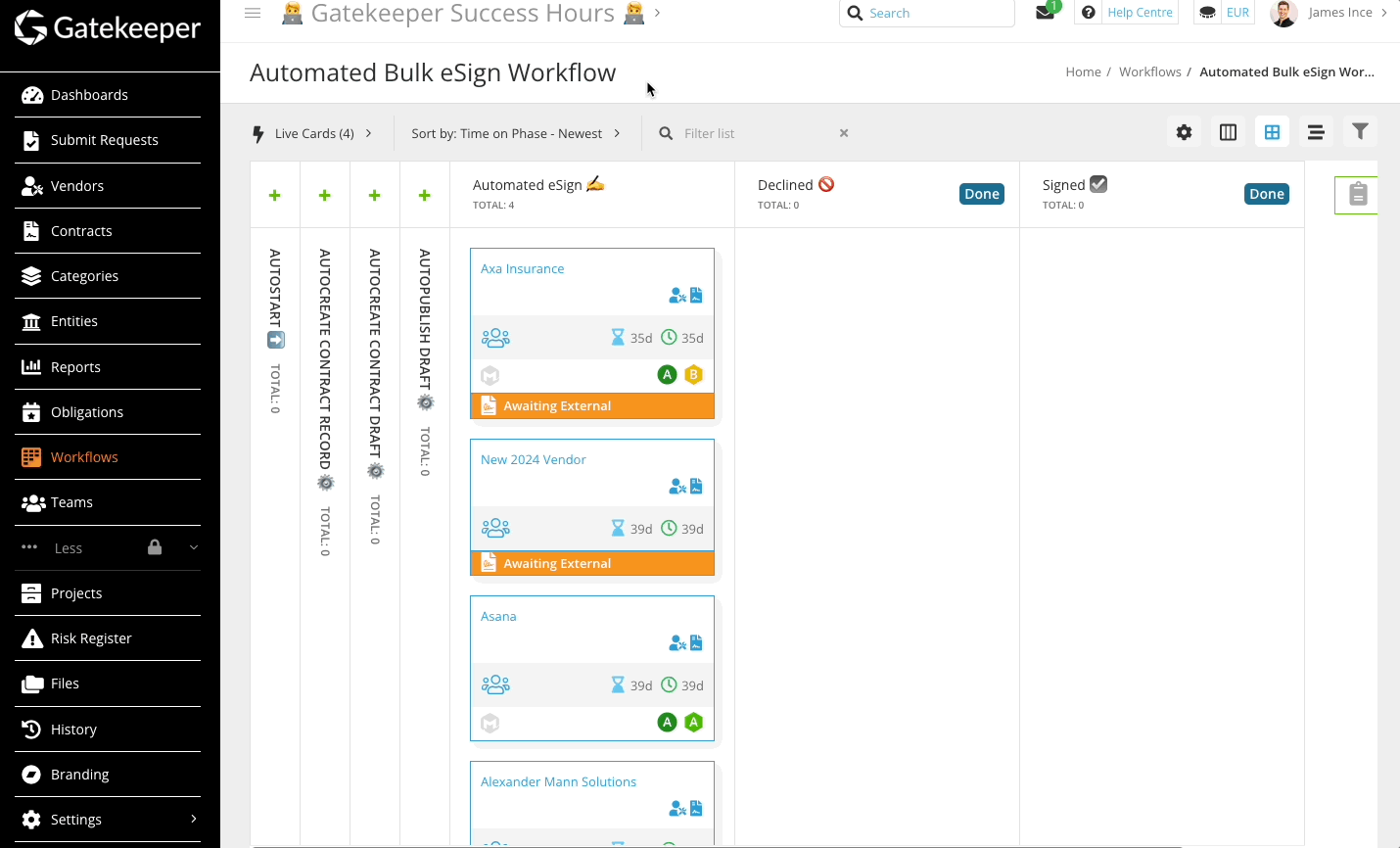Expand the Settings menu in the sidebar
The width and height of the screenshot is (1400, 848).
(x=75, y=819)
